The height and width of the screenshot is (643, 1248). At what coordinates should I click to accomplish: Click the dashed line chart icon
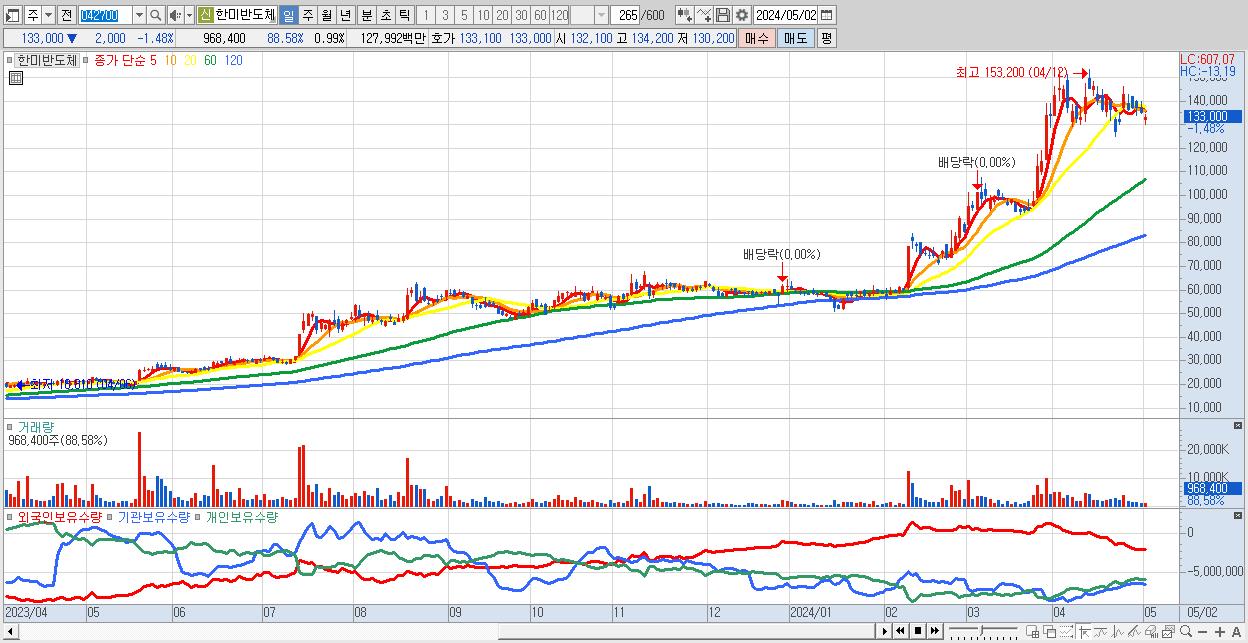point(1066,631)
